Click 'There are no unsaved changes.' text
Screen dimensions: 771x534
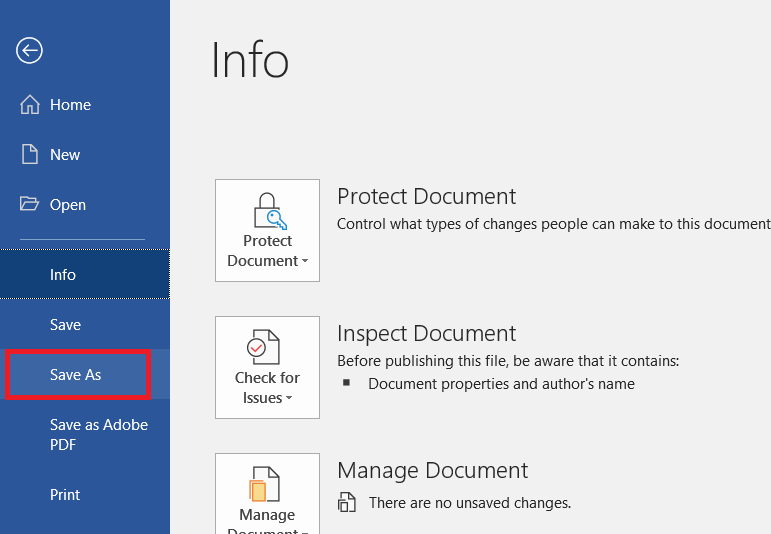pyautogui.click(x=470, y=503)
